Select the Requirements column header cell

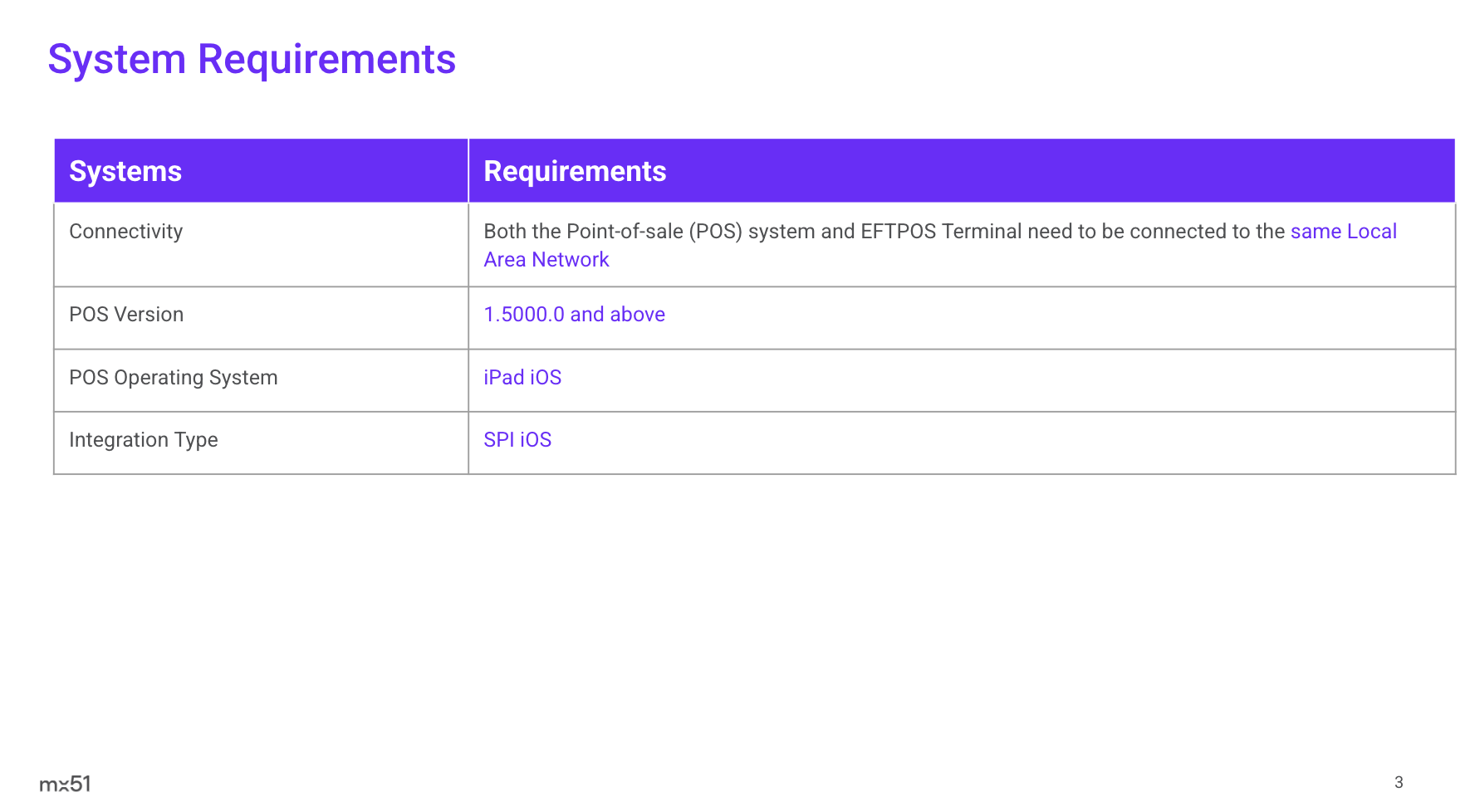click(575, 171)
